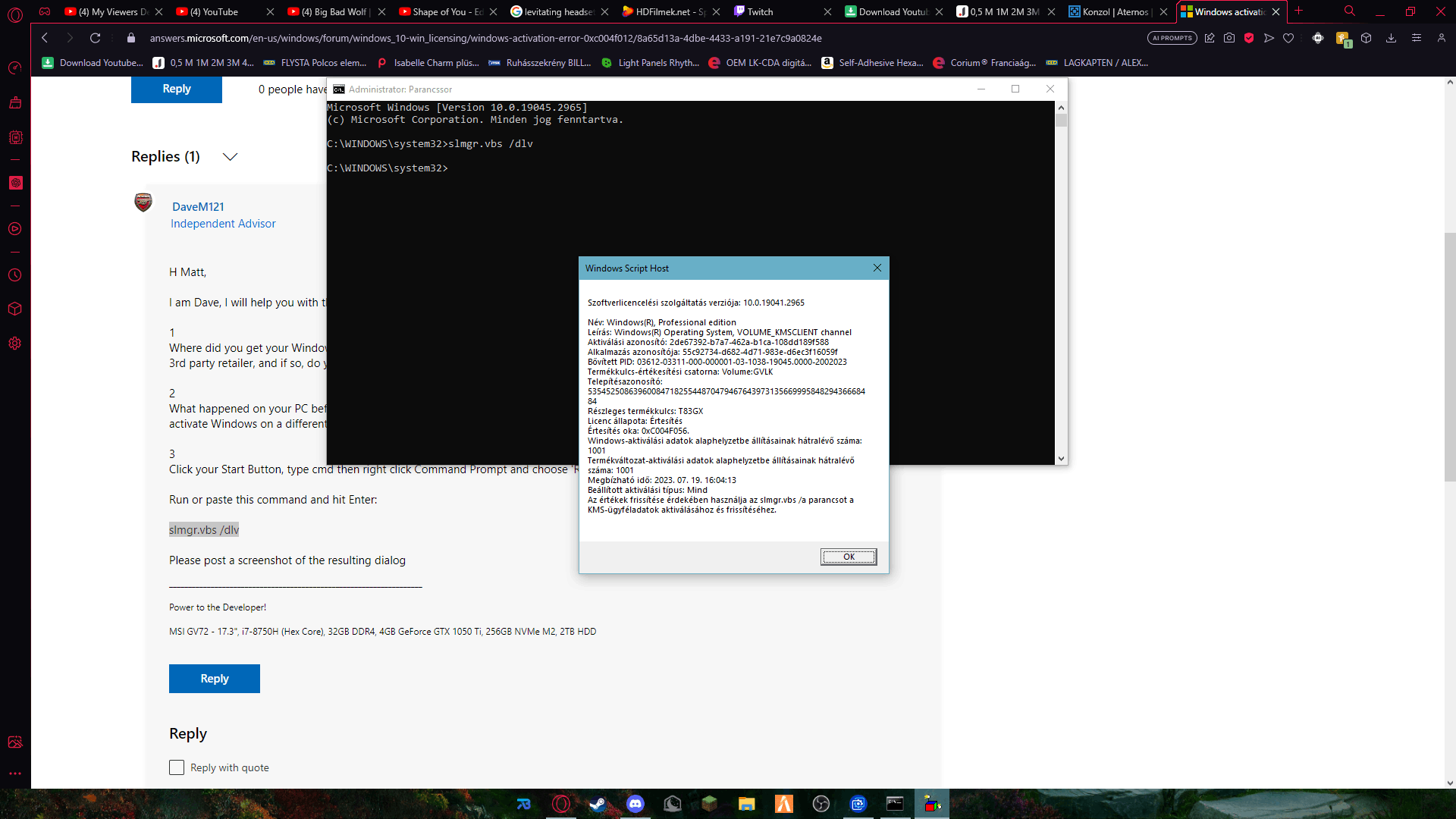Click the ad blocker shield icon

coord(1249,38)
